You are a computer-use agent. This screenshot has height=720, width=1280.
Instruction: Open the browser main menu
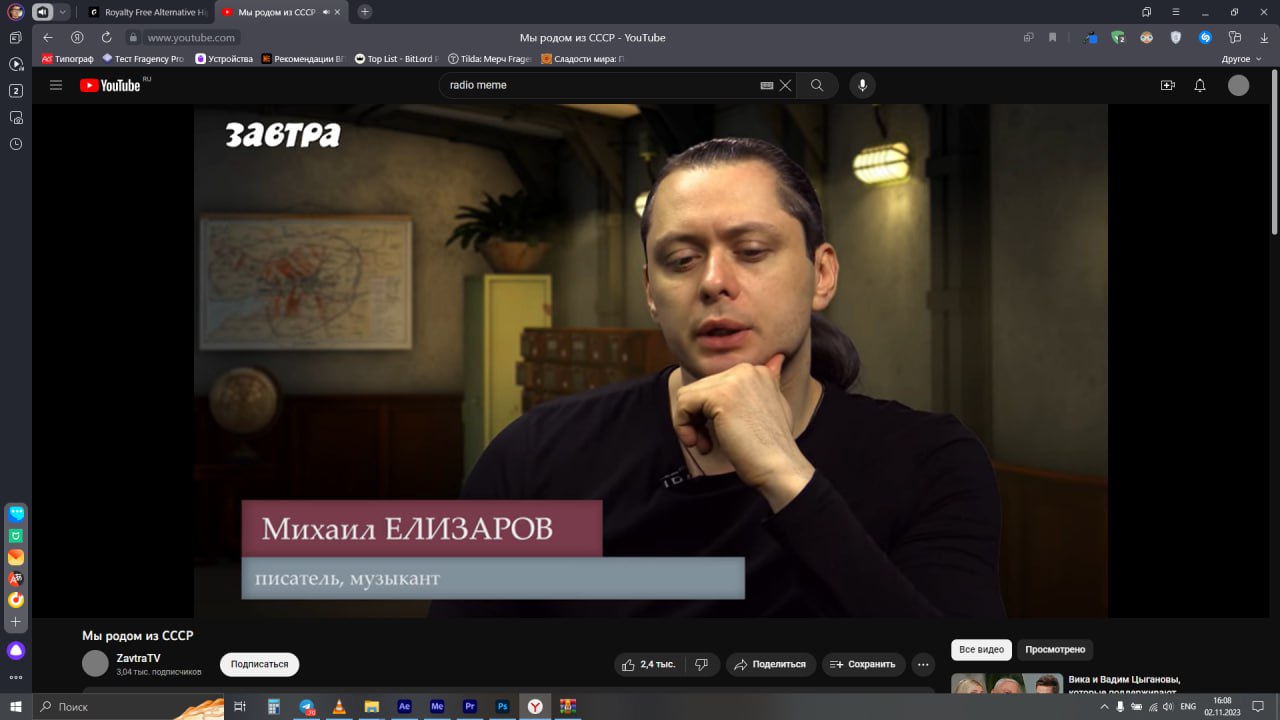[1176, 12]
